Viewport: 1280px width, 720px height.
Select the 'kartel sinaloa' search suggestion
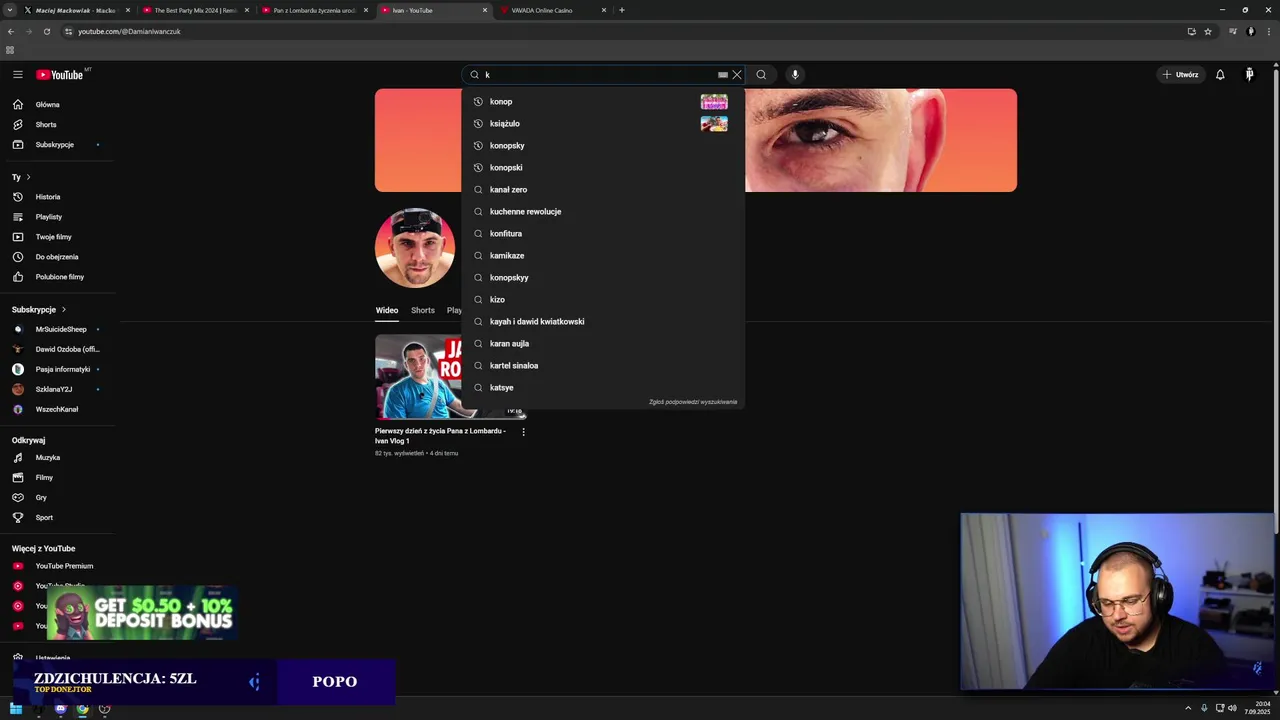[603, 366]
